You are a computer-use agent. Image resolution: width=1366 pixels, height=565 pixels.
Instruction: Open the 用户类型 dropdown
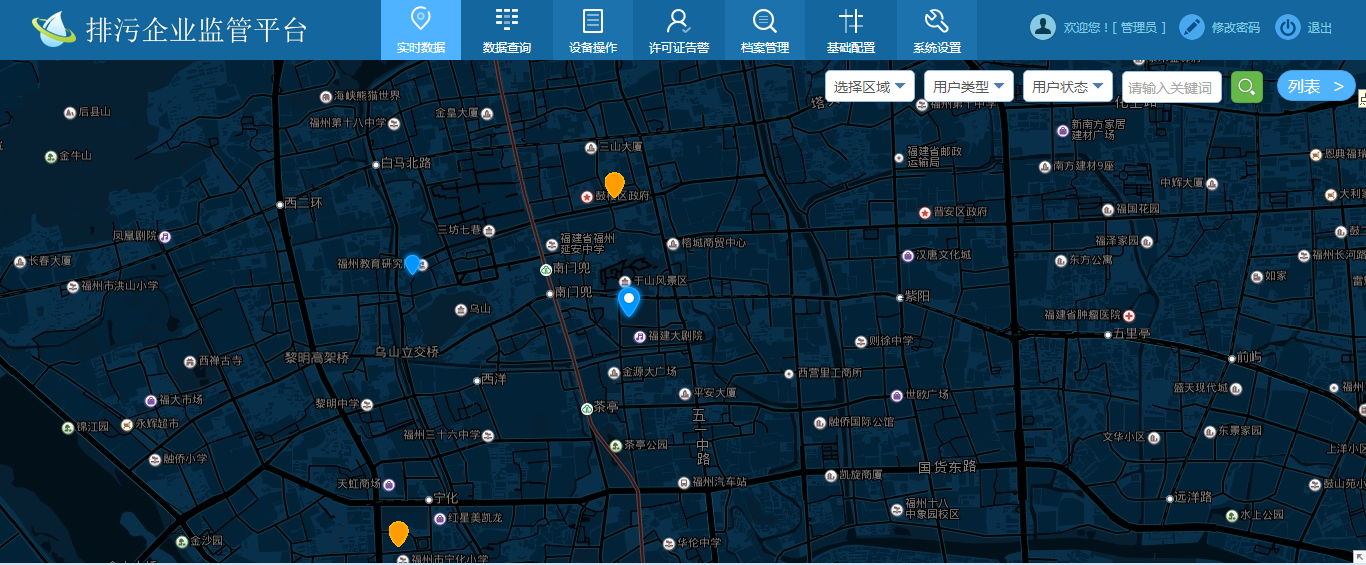pyautogui.click(x=968, y=87)
